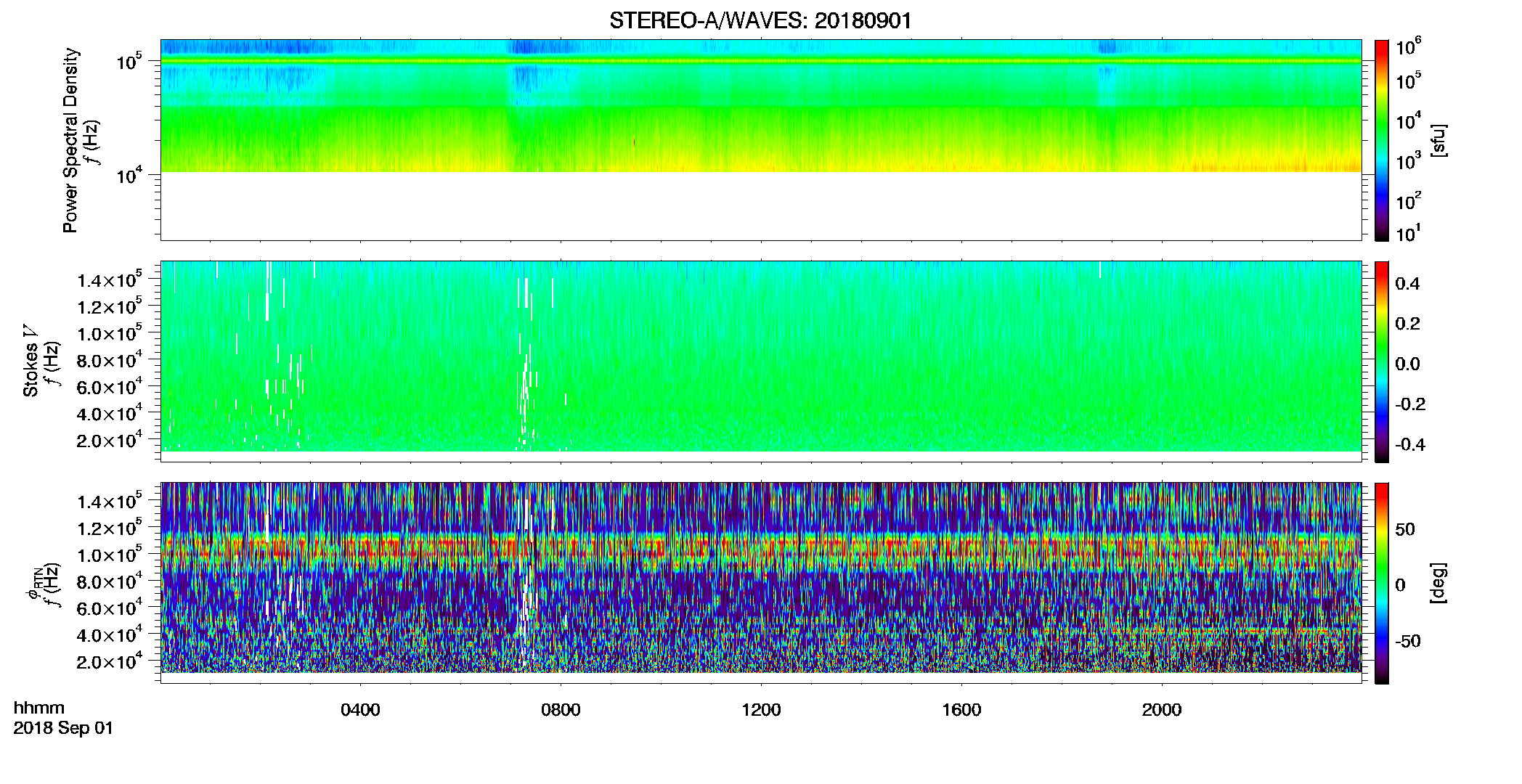Image resolution: width=1522 pixels, height=784 pixels.
Task: Click the 2018 Sep 01 date label
Action: pyautogui.click(x=63, y=728)
